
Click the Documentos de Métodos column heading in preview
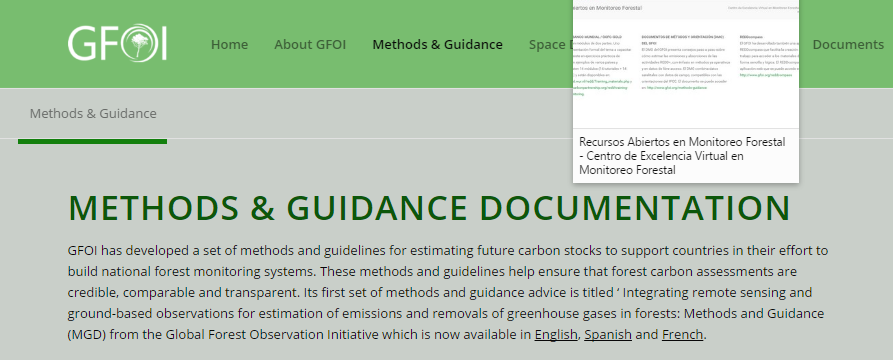[x=682, y=40]
